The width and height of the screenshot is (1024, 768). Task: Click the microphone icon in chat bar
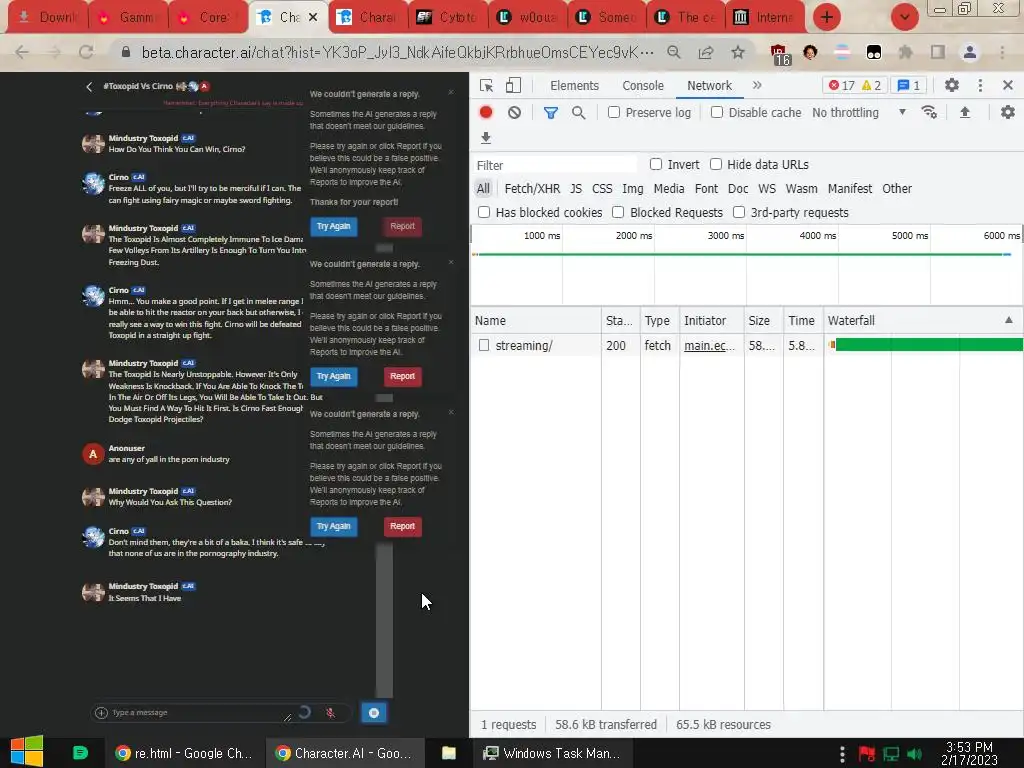click(x=330, y=712)
